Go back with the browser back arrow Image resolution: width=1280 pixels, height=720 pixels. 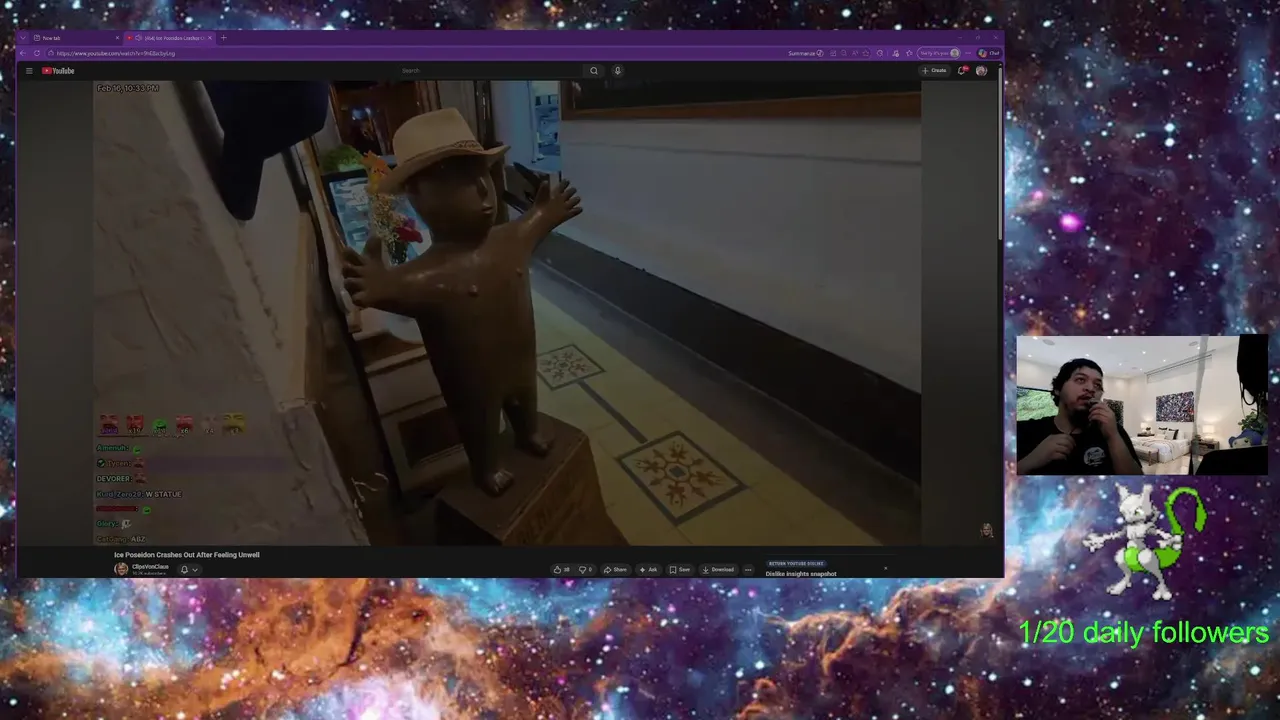click(x=23, y=53)
